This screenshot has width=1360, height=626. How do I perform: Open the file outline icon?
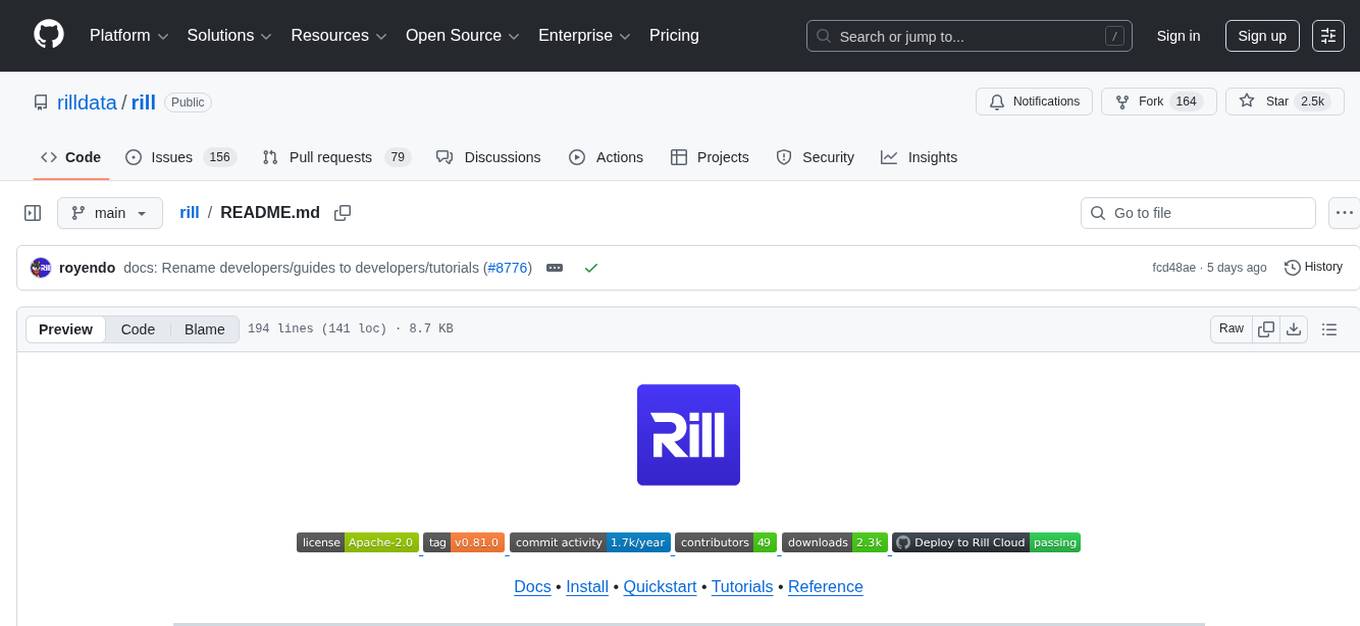click(x=1330, y=328)
